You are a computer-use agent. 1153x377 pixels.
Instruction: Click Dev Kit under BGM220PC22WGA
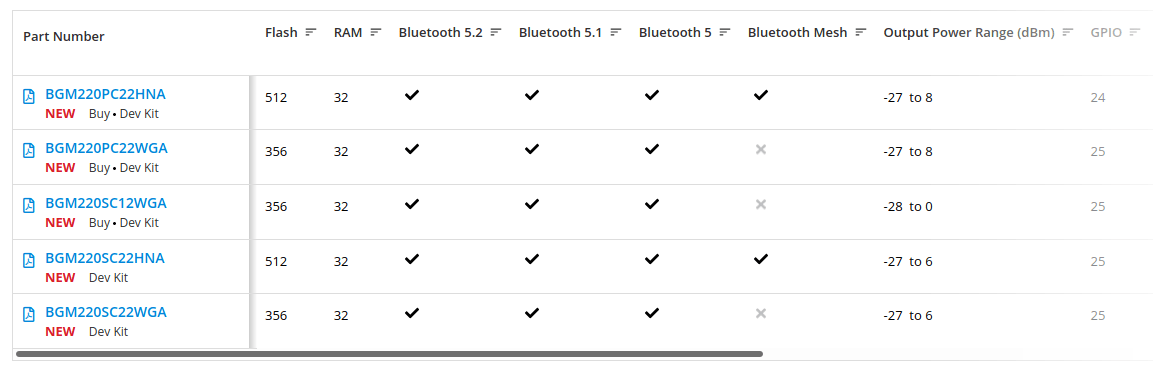pos(139,168)
